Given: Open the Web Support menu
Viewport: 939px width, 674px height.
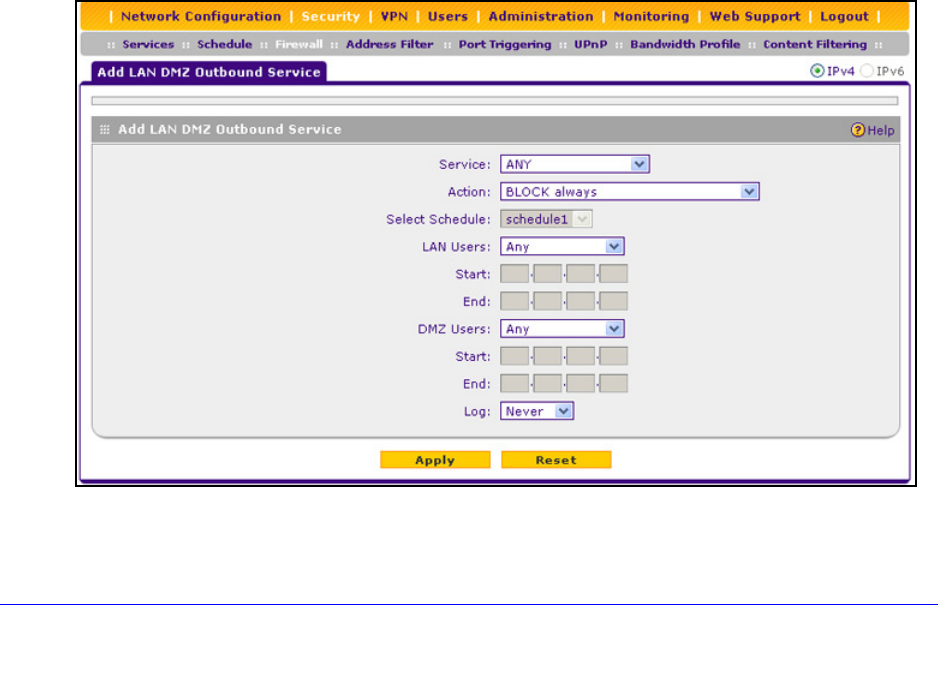Looking at the screenshot, I should [x=755, y=16].
